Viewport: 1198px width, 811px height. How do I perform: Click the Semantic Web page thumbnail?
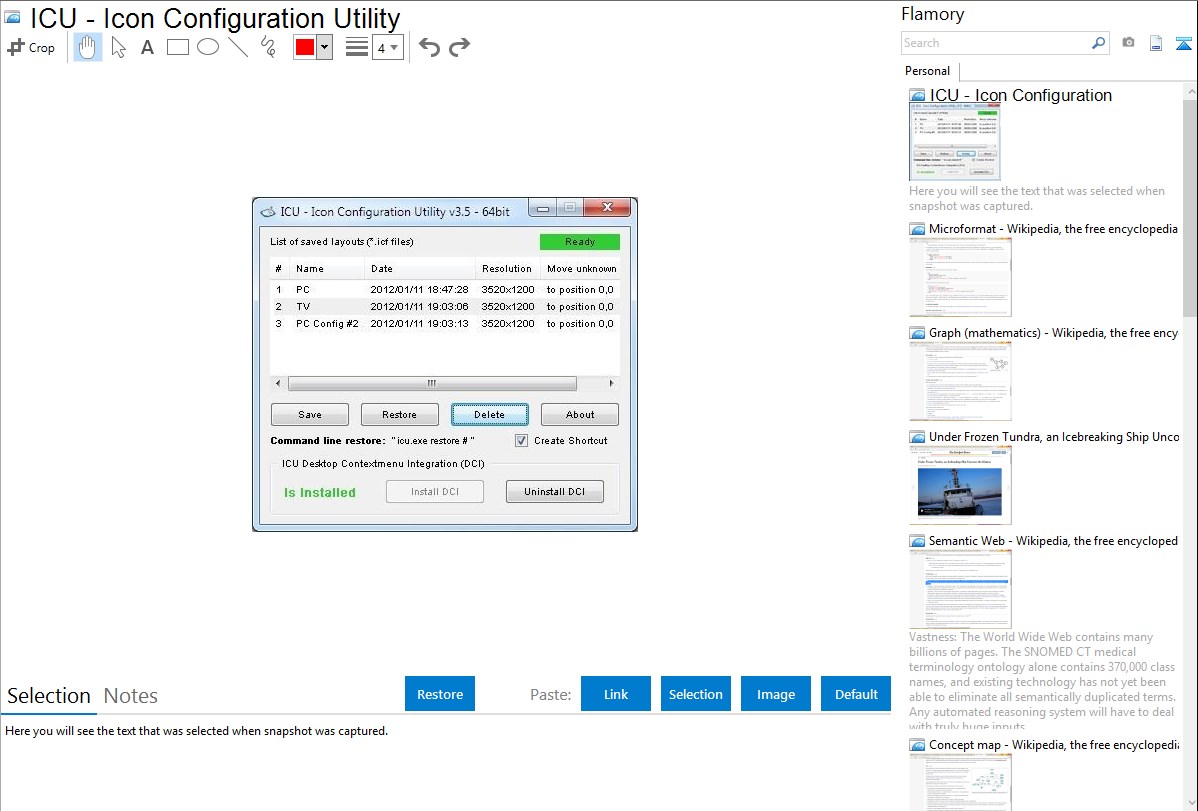[960, 589]
